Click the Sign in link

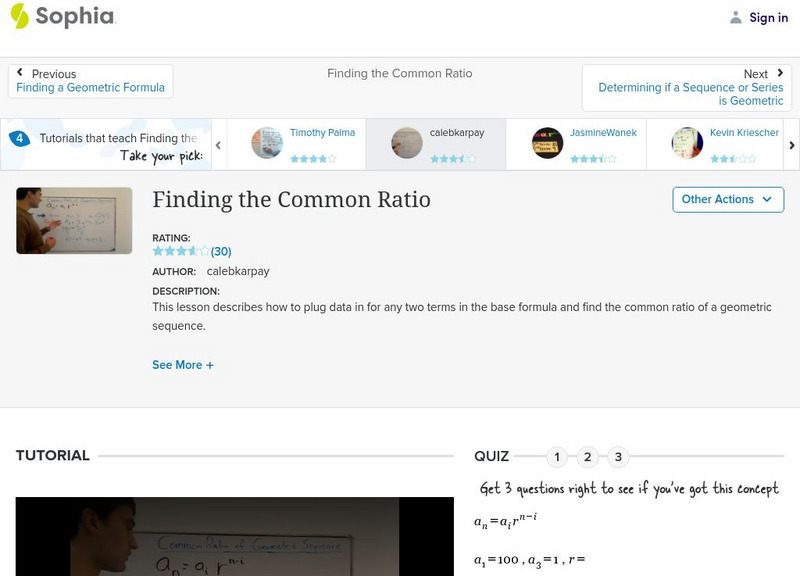point(768,17)
